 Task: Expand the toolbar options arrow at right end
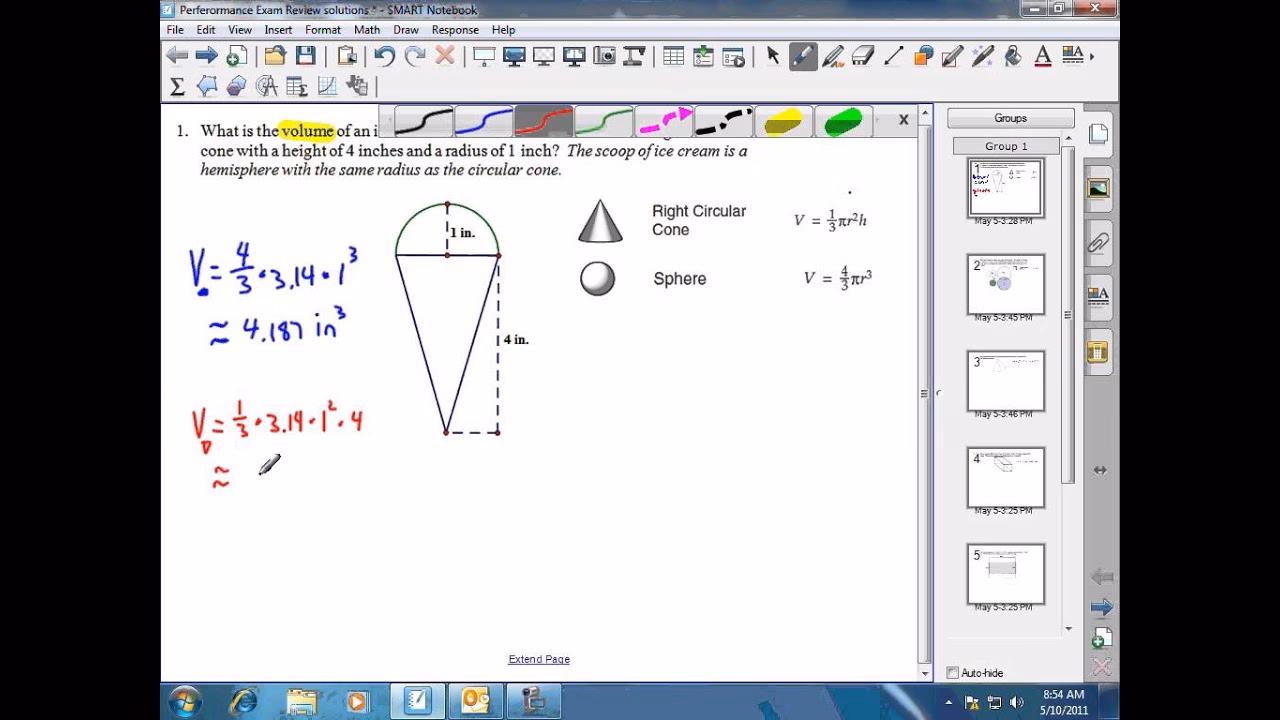1091,56
